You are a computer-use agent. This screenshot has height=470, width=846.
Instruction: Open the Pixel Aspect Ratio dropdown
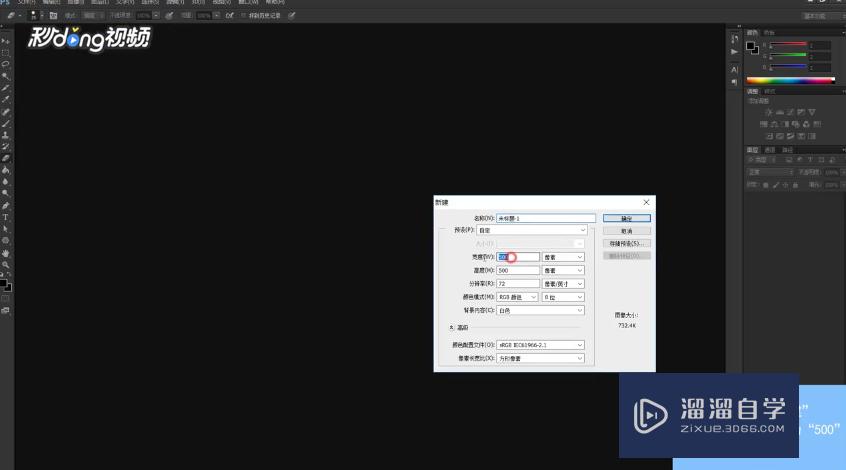[541, 358]
